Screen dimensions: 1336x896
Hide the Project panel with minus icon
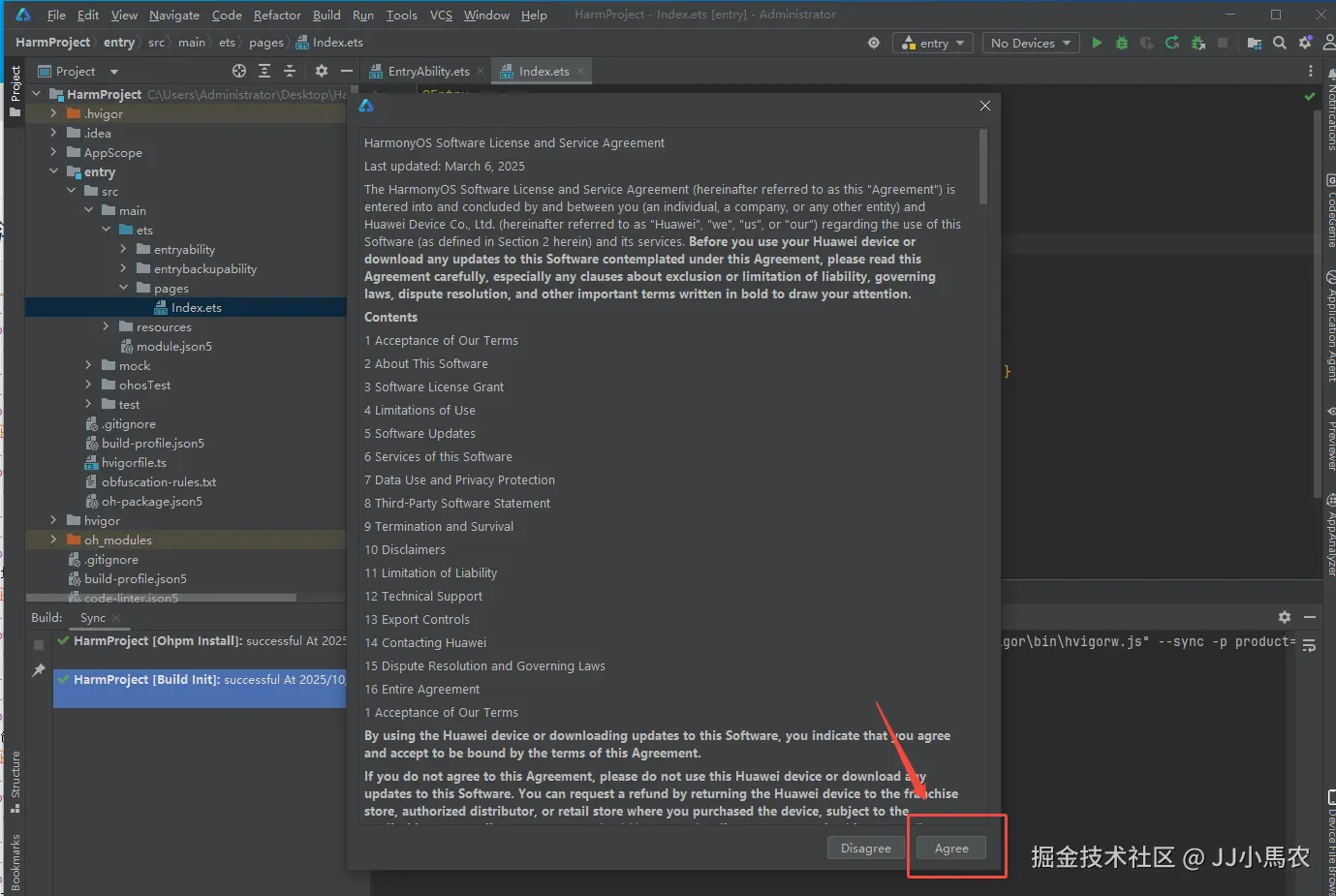(x=346, y=71)
